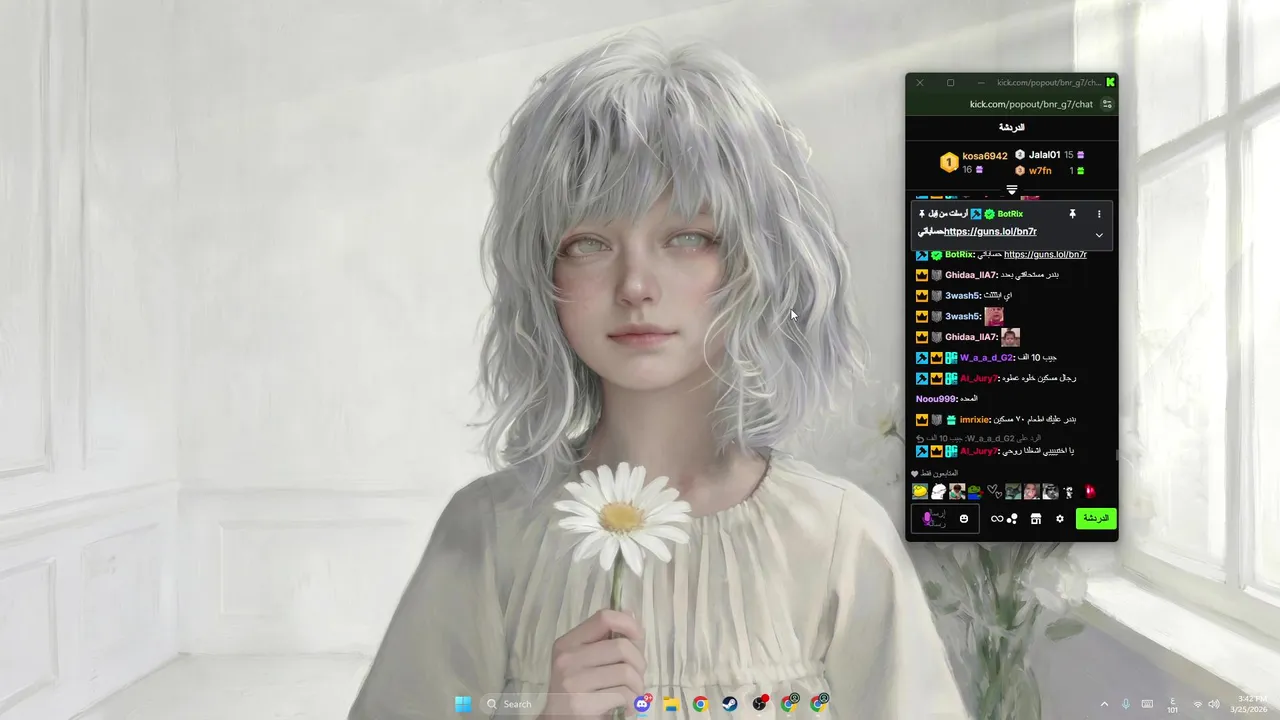
Task: Select leaderboard user kosa6942
Action: [x=984, y=156]
